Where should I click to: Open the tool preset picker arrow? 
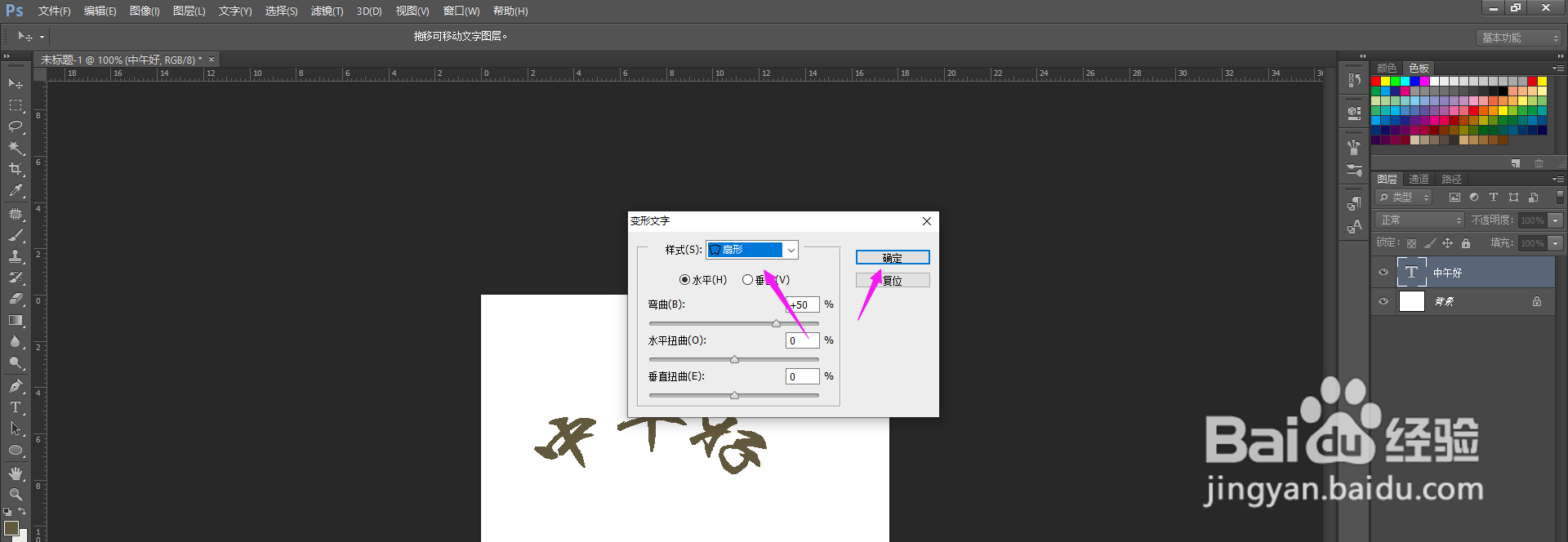point(42,37)
